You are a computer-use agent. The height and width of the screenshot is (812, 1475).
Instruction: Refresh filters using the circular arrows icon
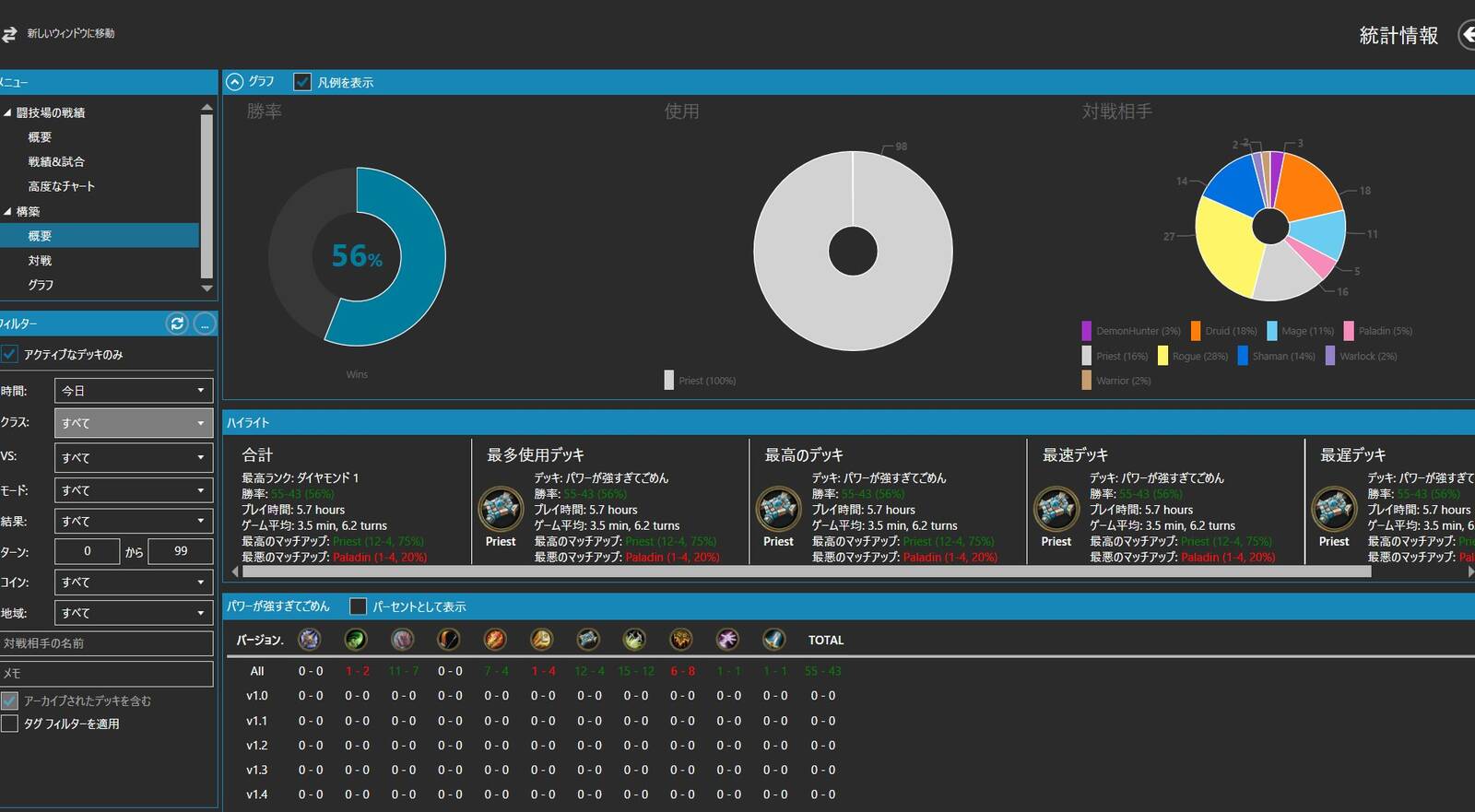click(177, 324)
